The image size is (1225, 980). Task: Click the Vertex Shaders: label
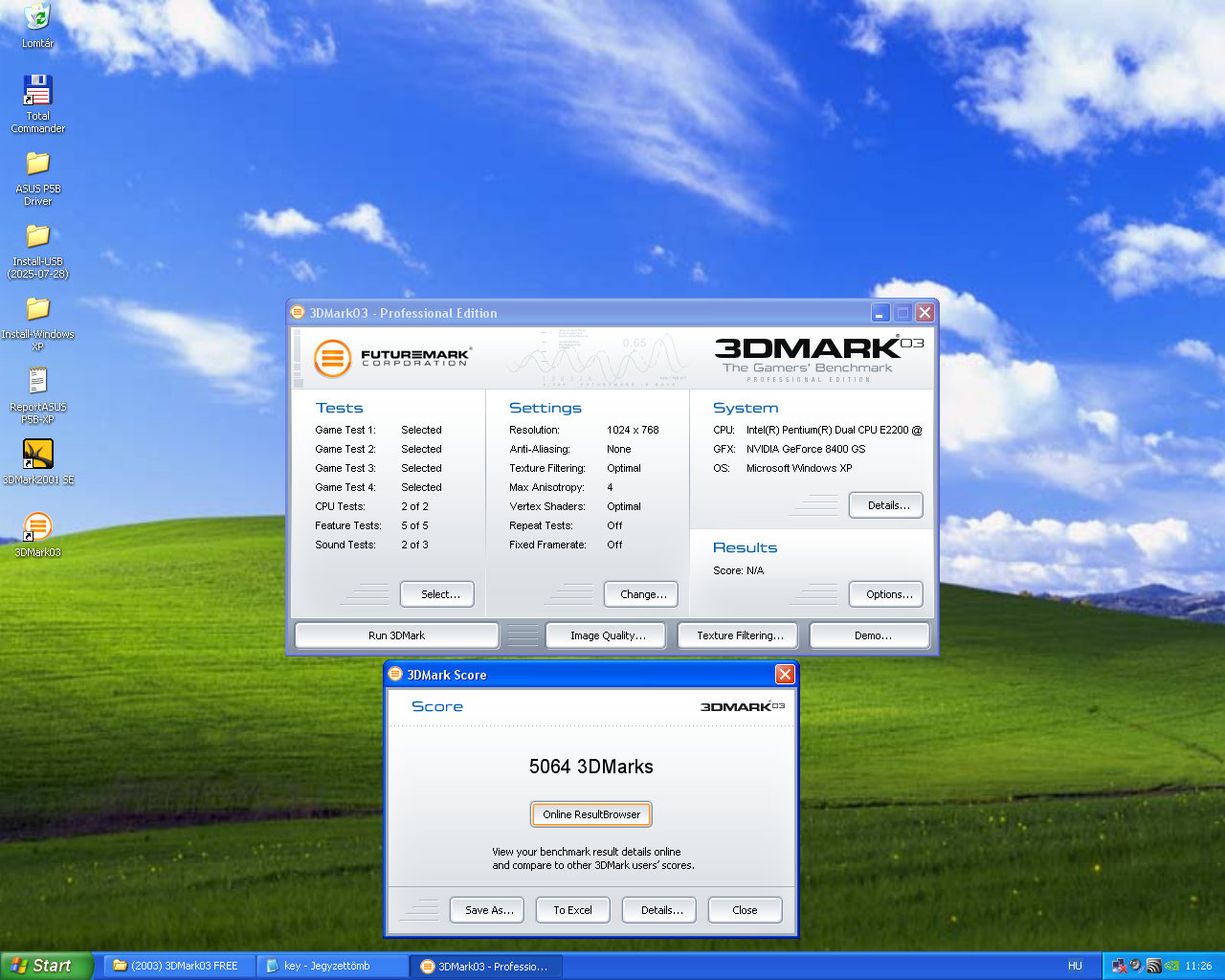coord(546,506)
